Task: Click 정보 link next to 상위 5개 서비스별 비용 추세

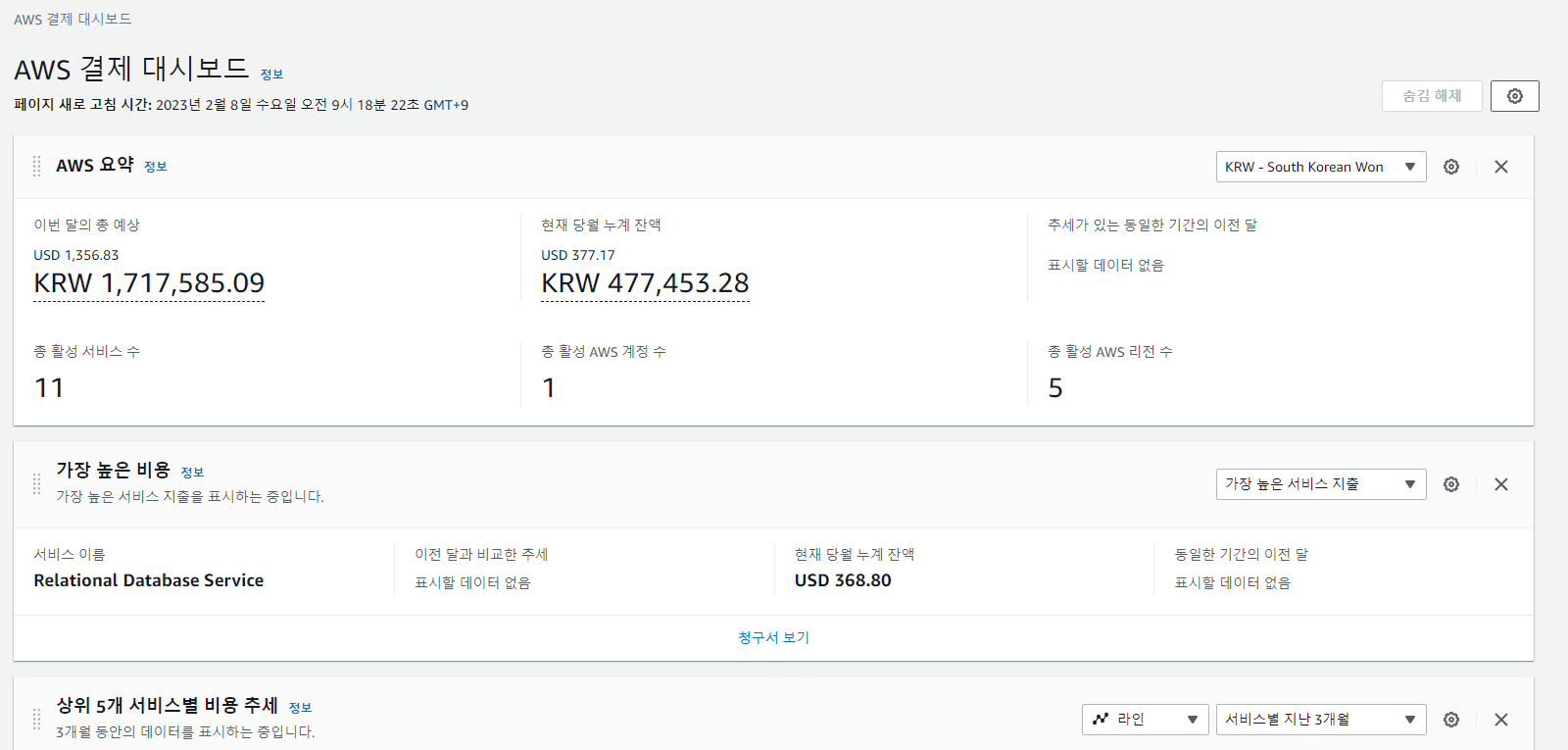Action: tap(300, 708)
